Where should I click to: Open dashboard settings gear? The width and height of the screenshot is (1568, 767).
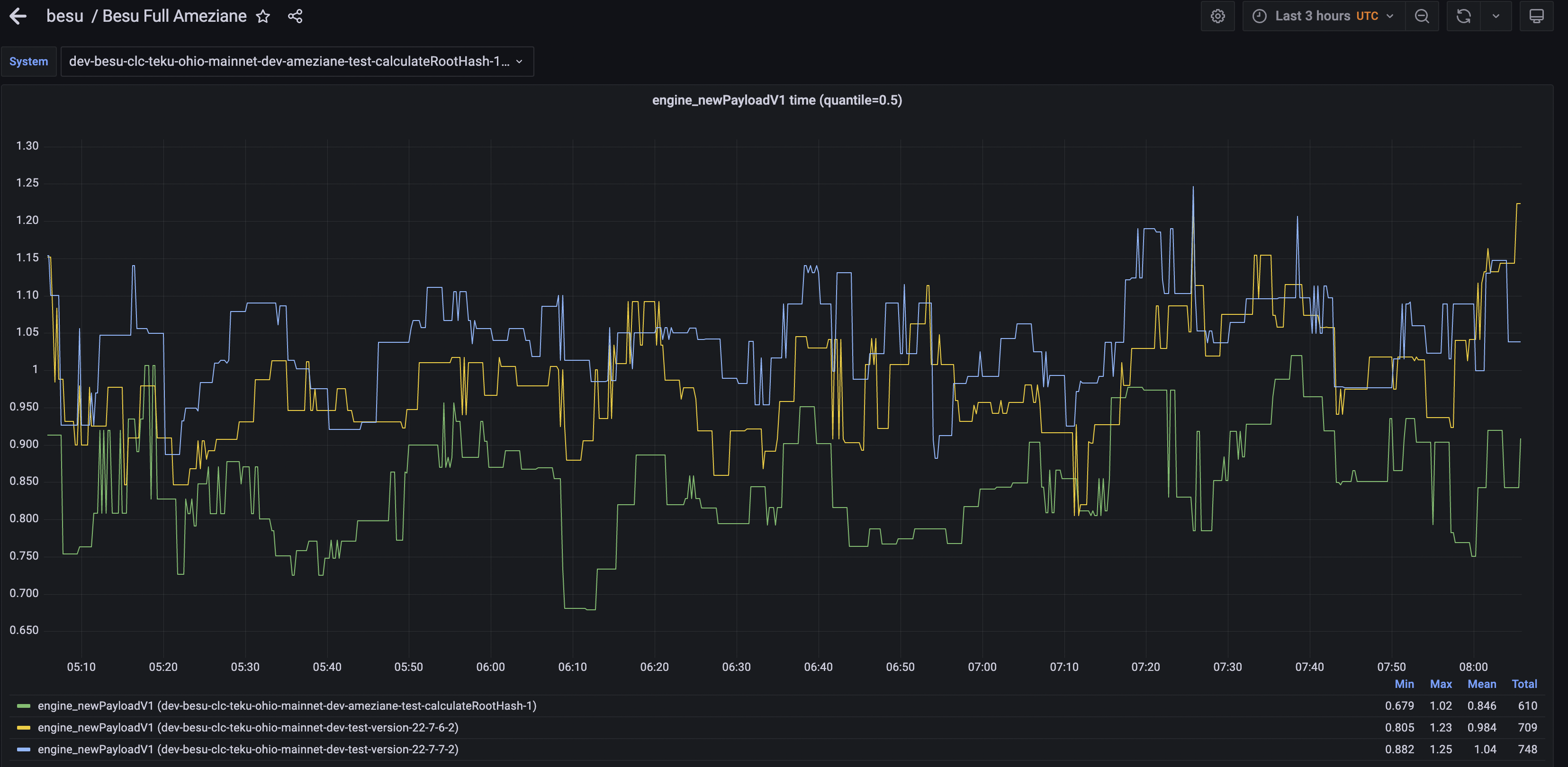[x=1217, y=17]
